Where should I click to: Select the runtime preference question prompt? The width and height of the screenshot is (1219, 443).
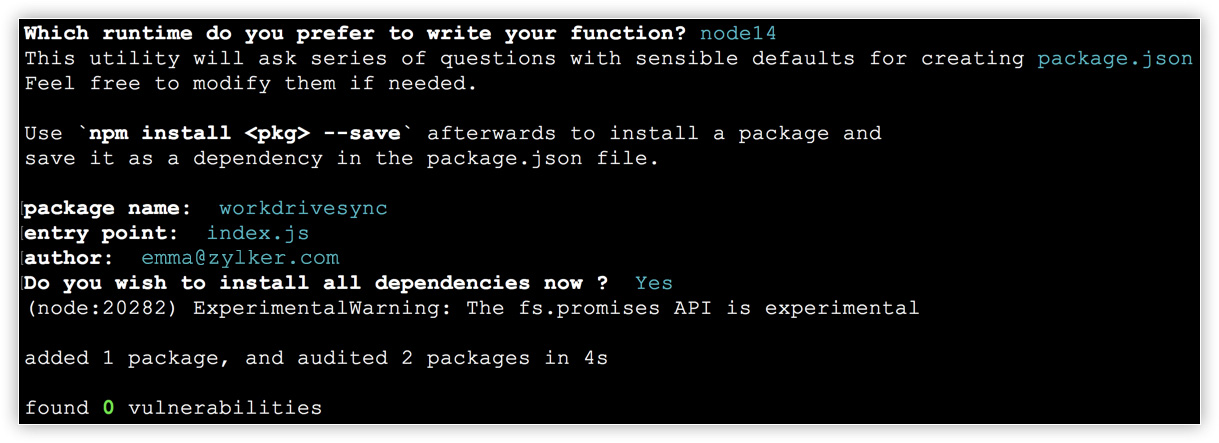355,33
